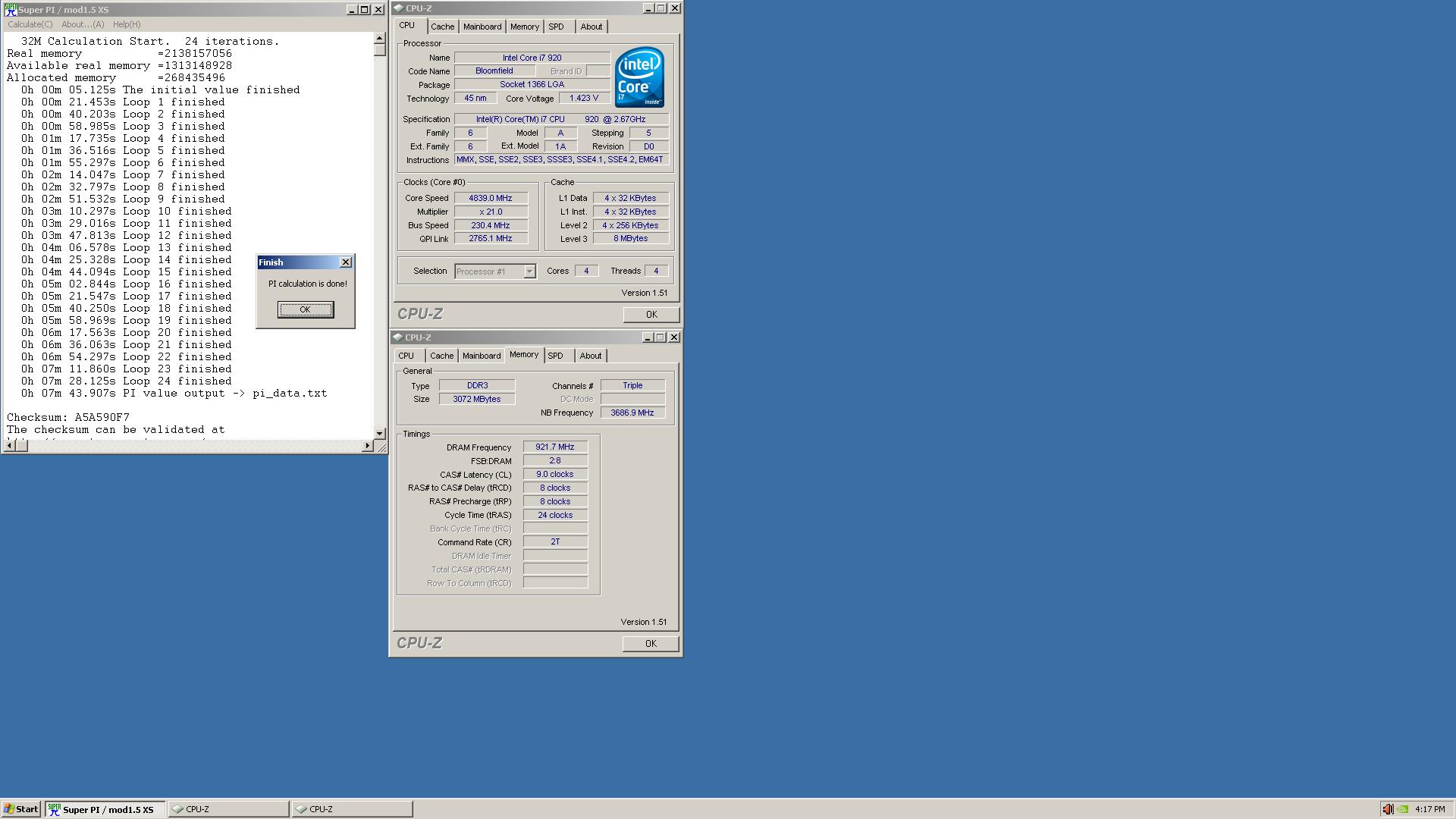This screenshot has width=1456, height=819.
Task: Open the Help menu in Super PI
Action: pyautogui.click(x=127, y=24)
